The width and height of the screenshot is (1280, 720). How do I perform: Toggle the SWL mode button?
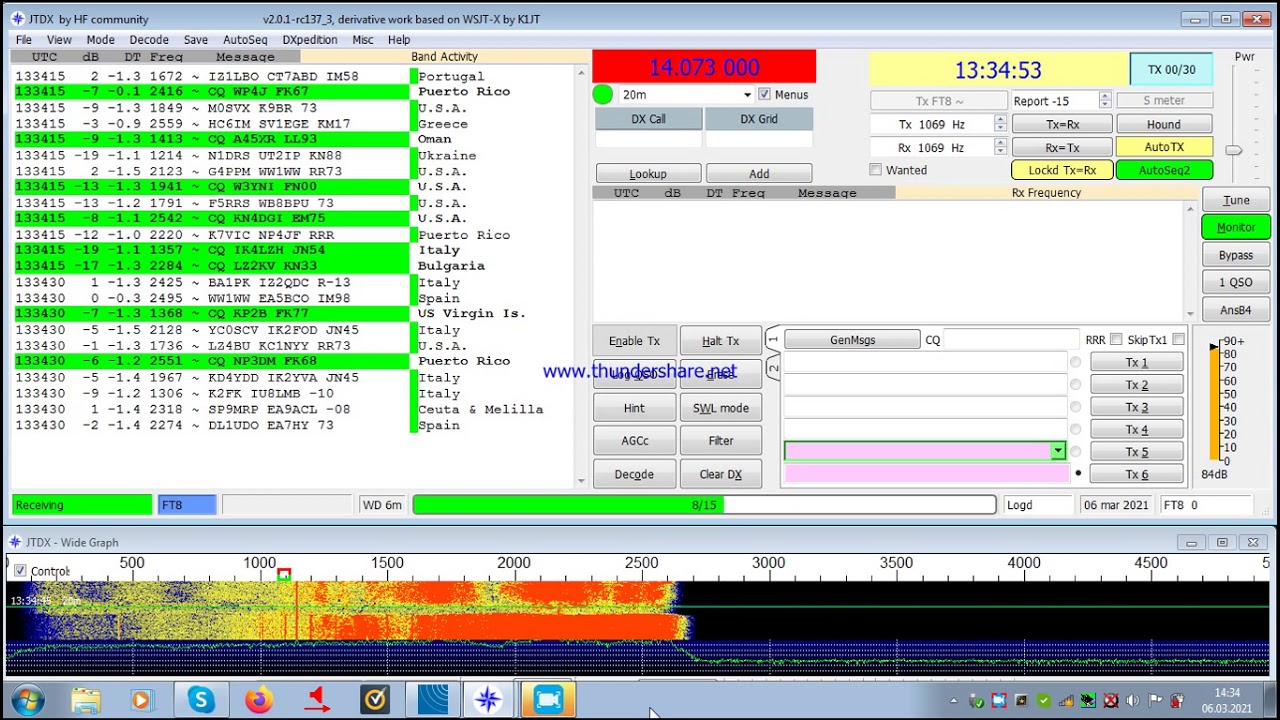[x=720, y=408]
